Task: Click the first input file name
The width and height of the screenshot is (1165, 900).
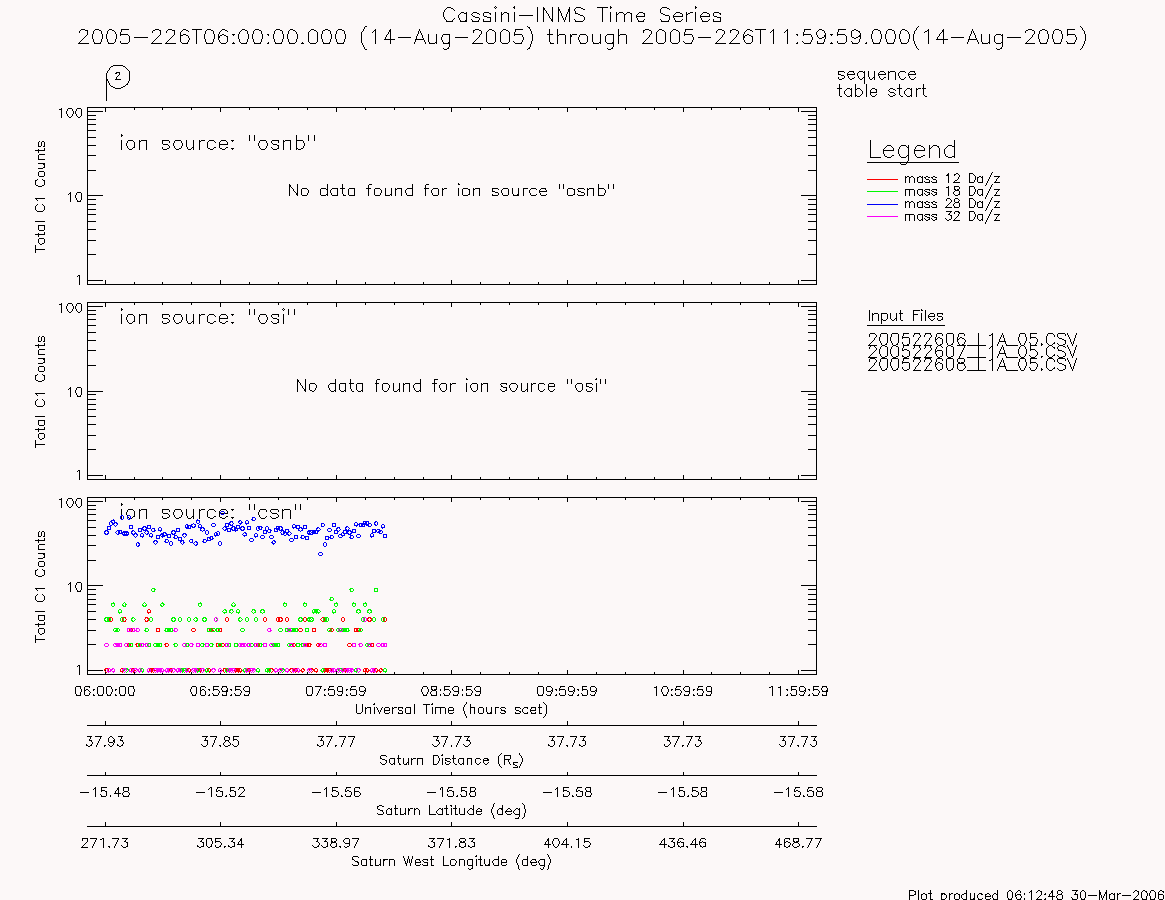Action: click(972, 340)
